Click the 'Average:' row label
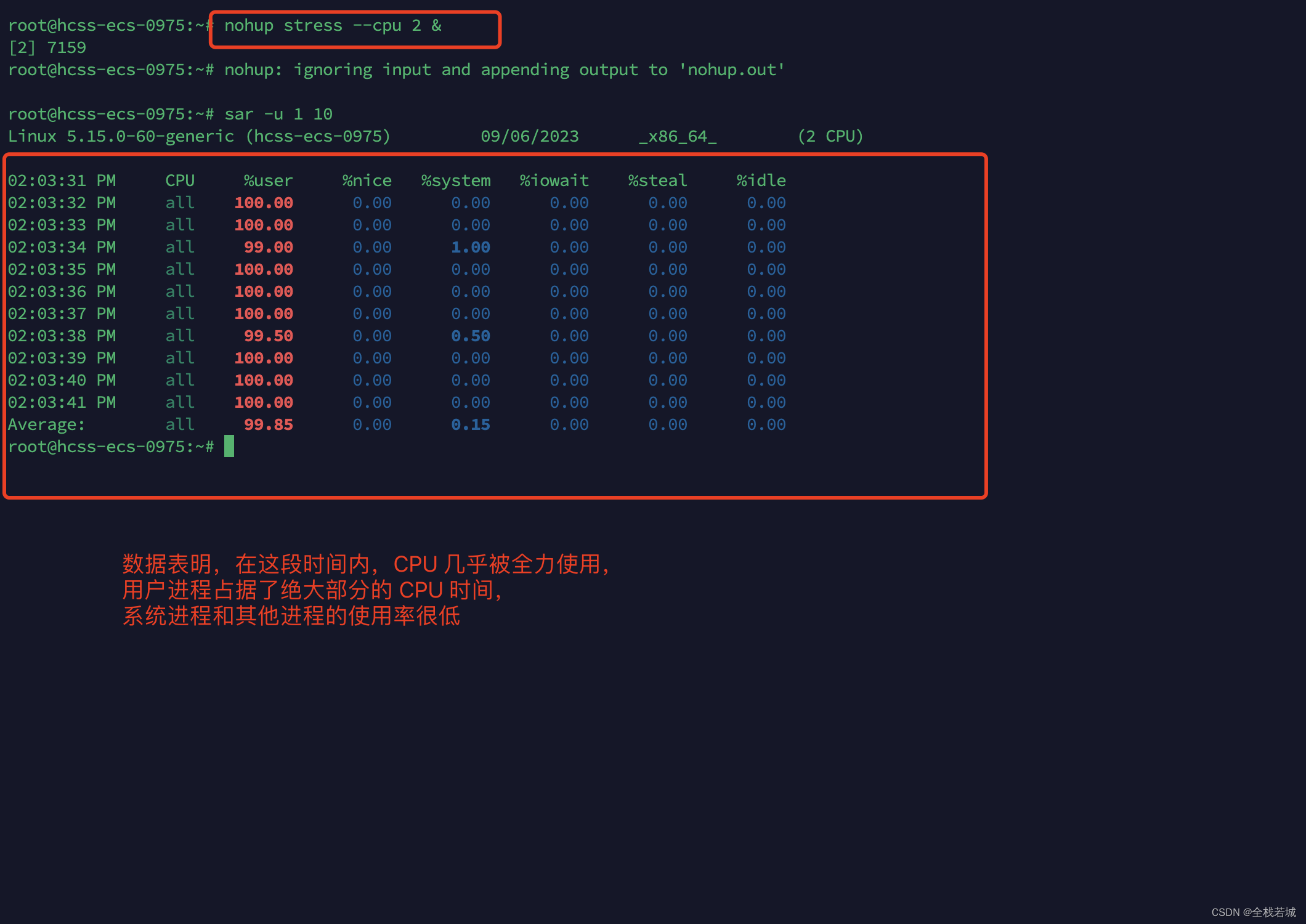 47,425
